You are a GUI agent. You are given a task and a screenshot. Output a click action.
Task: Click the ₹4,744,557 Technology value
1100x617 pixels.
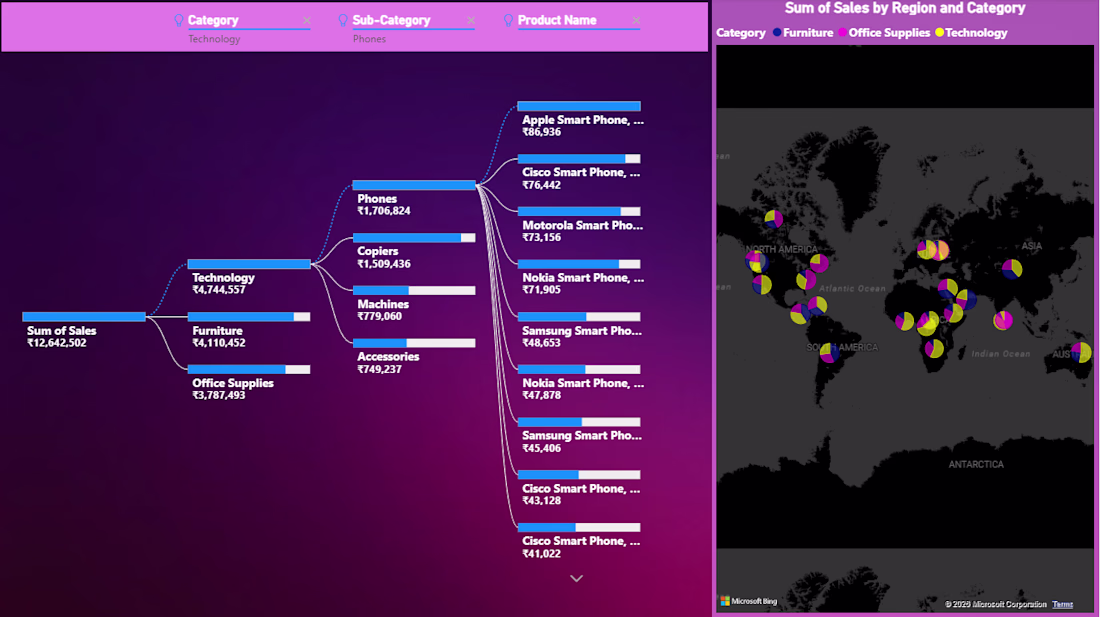coord(219,290)
